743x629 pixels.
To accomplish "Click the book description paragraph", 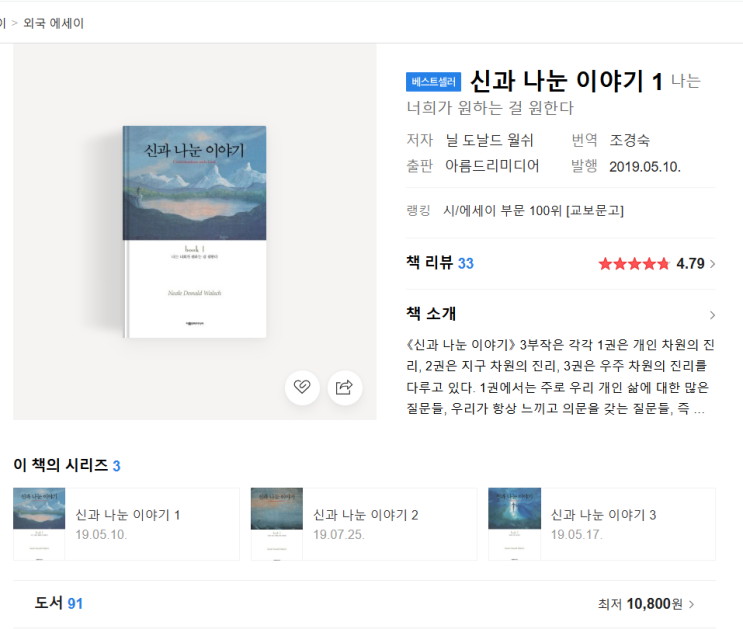I will point(560,376).
